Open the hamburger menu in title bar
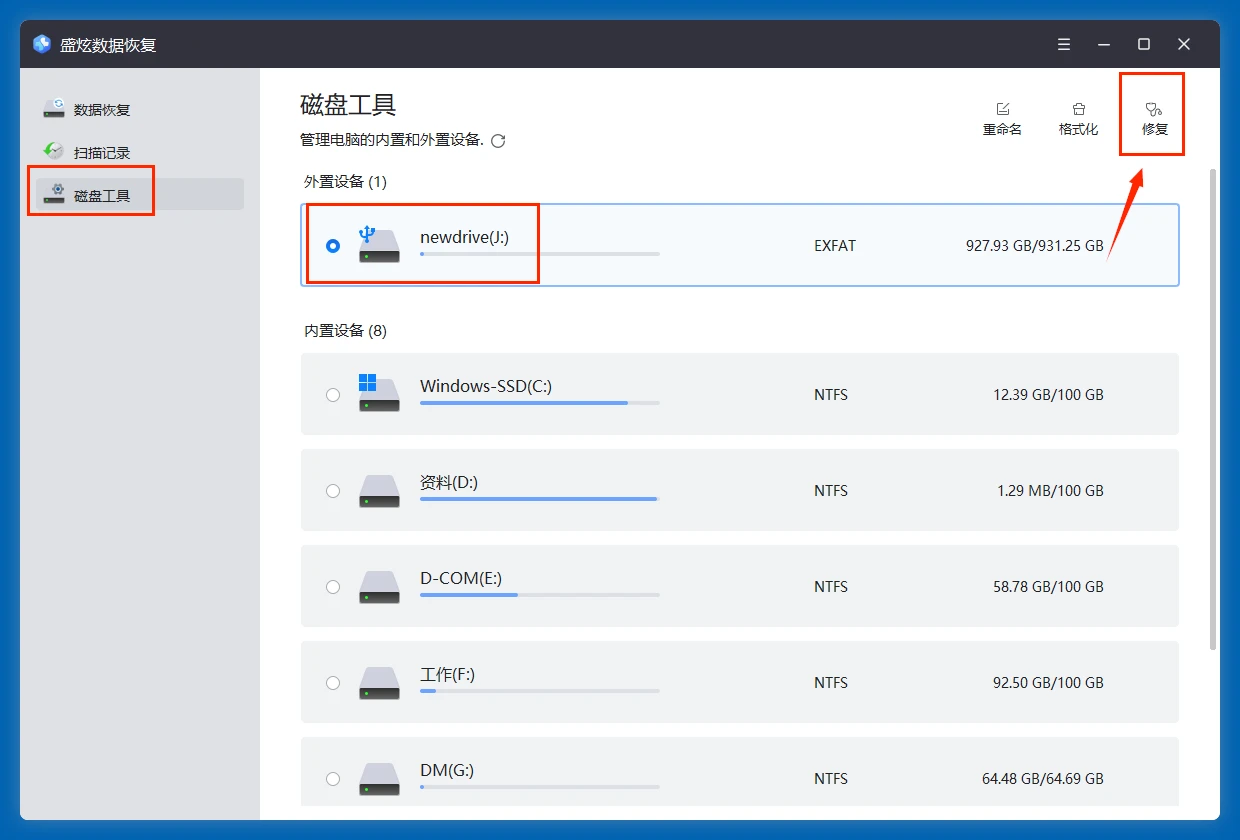The image size is (1240, 840). point(1063,44)
